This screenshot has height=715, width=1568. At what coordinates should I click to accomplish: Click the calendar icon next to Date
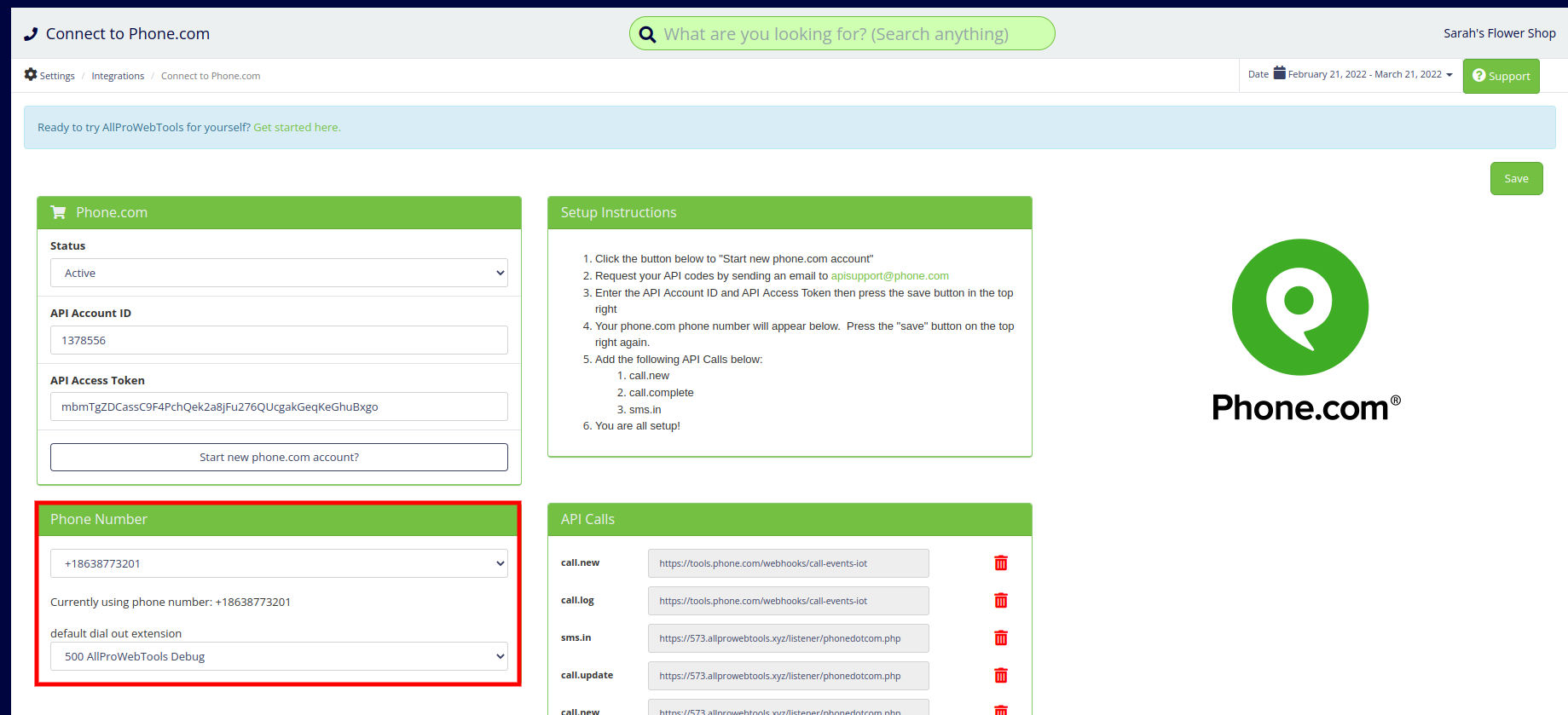(x=1279, y=73)
